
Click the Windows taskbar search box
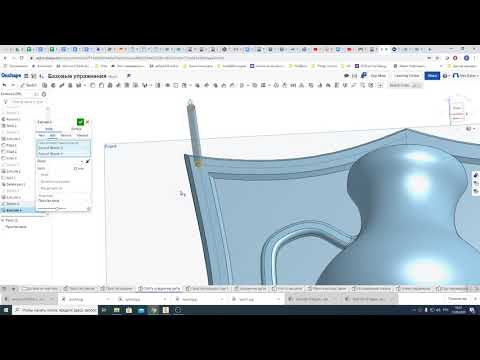click(56, 310)
